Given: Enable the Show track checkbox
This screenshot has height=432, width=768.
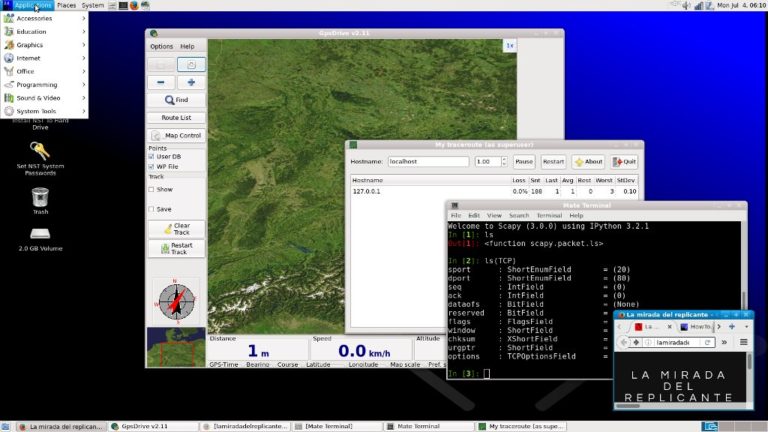Looking at the screenshot, I should pyautogui.click(x=151, y=189).
